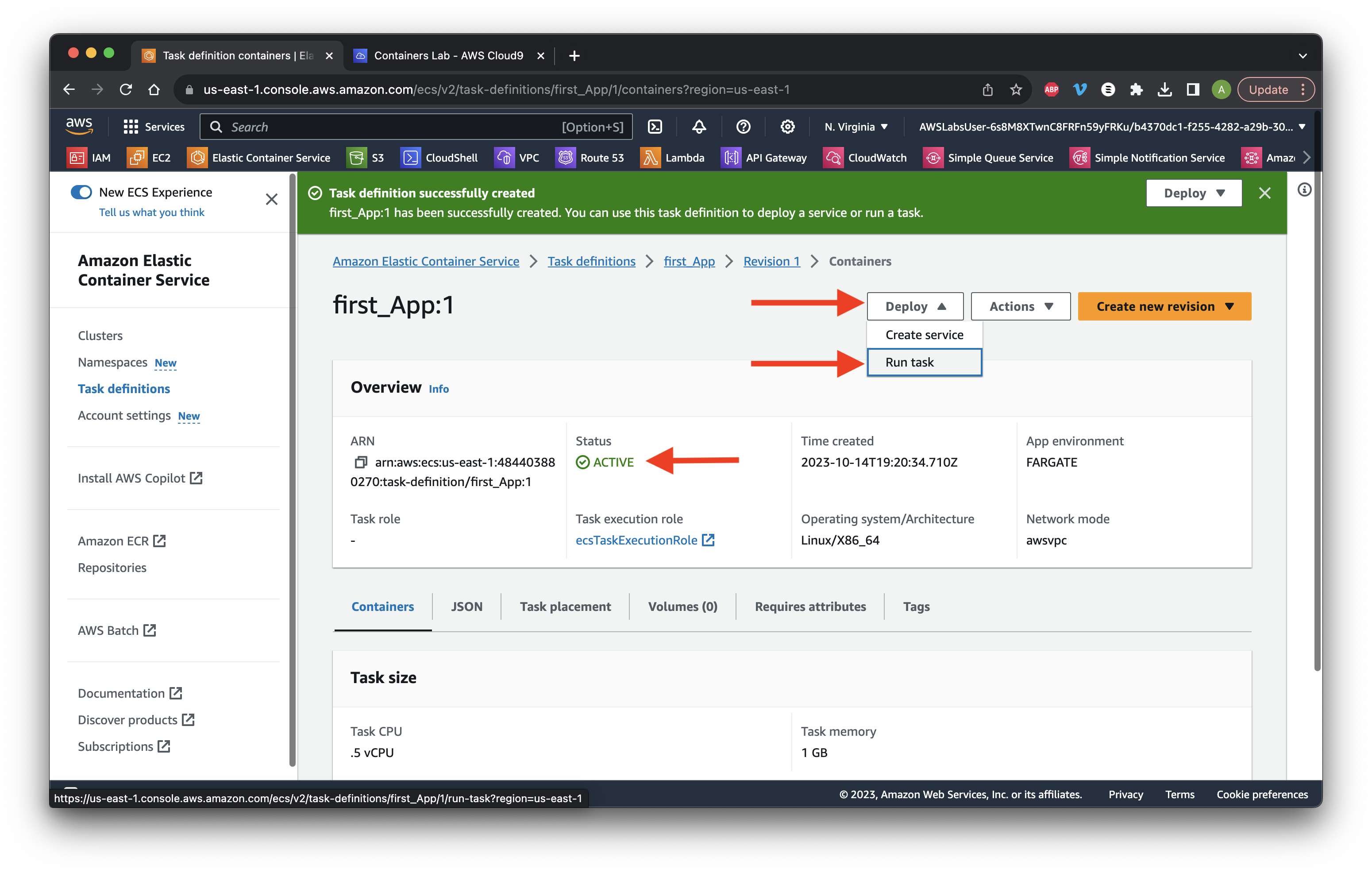
Task: Open CloudWatch favorite shortcut
Action: coord(866,158)
